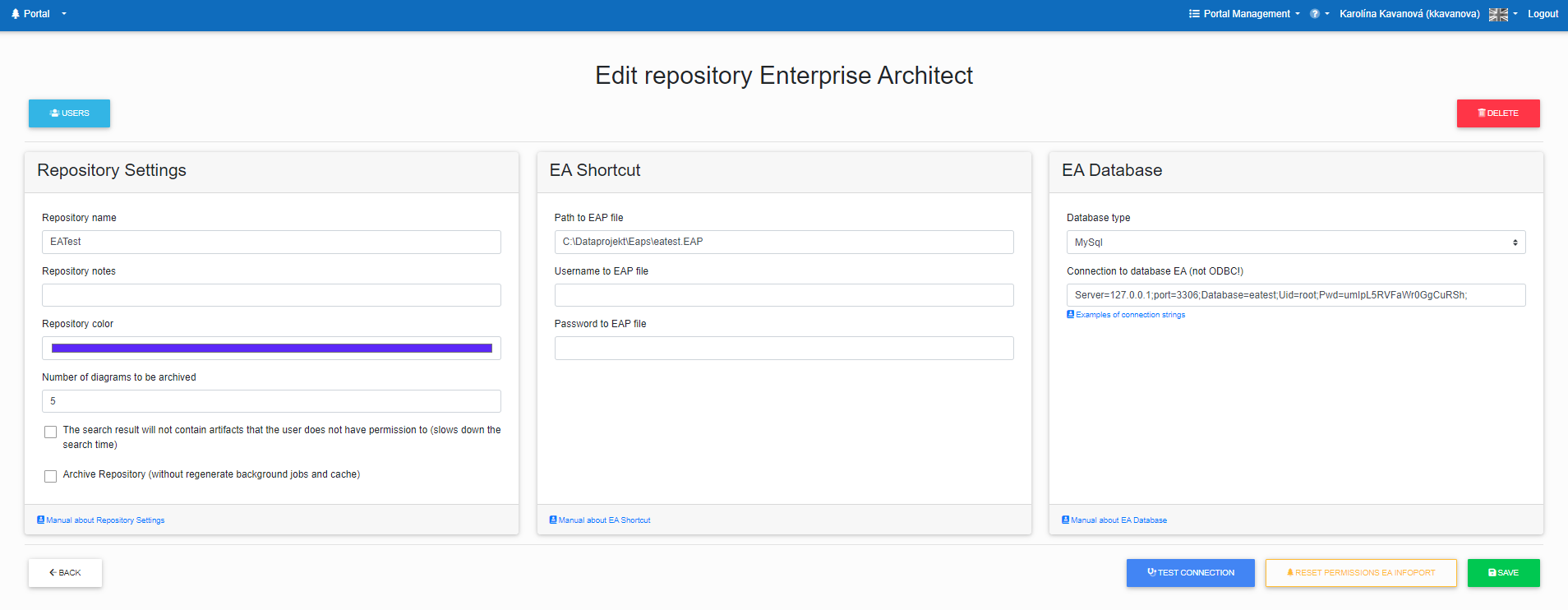Click the Test Connection button
Screen dimensions: 1568x610
pos(1190,573)
